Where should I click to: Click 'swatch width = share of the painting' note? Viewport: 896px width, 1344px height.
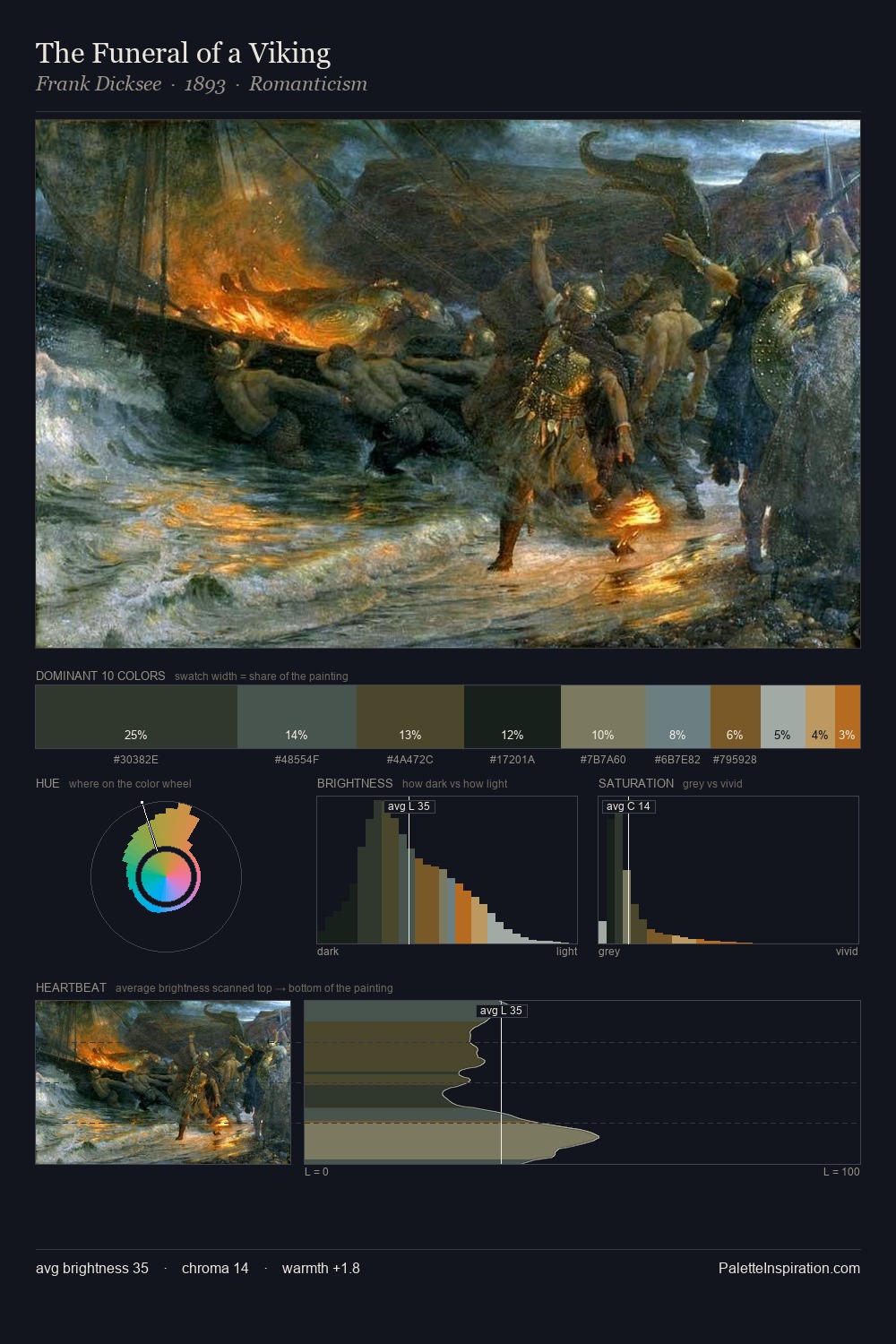(x=262, y=676)
